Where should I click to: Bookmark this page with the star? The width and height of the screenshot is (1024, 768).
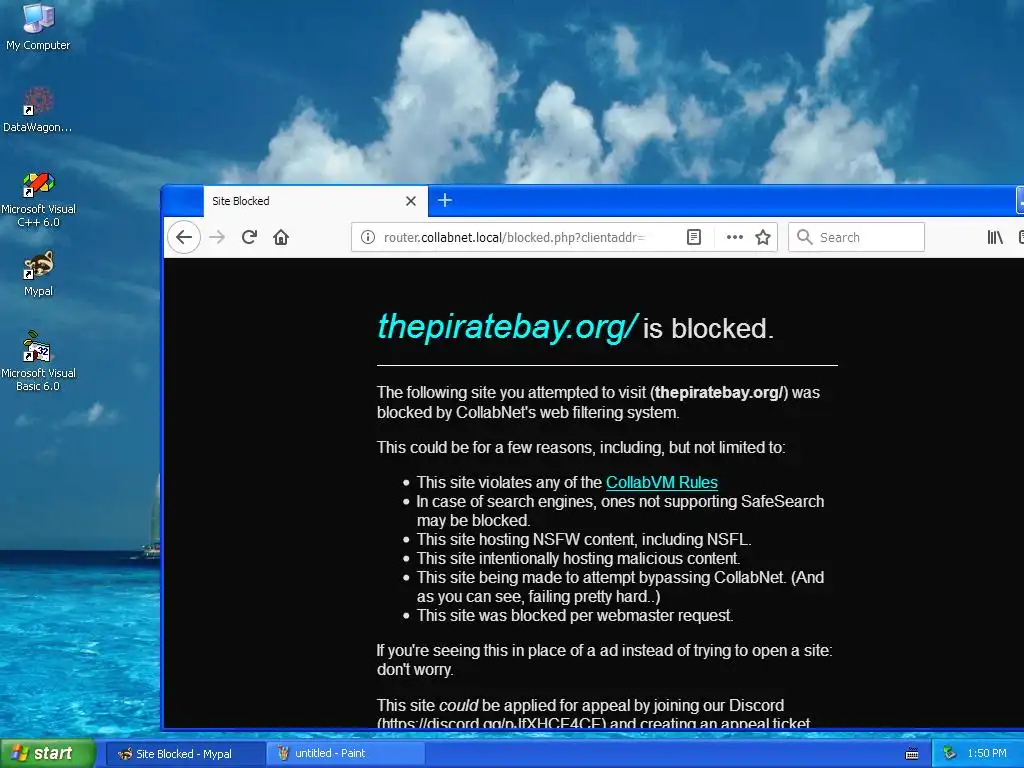pyautogui.click(x=763, y=237)
